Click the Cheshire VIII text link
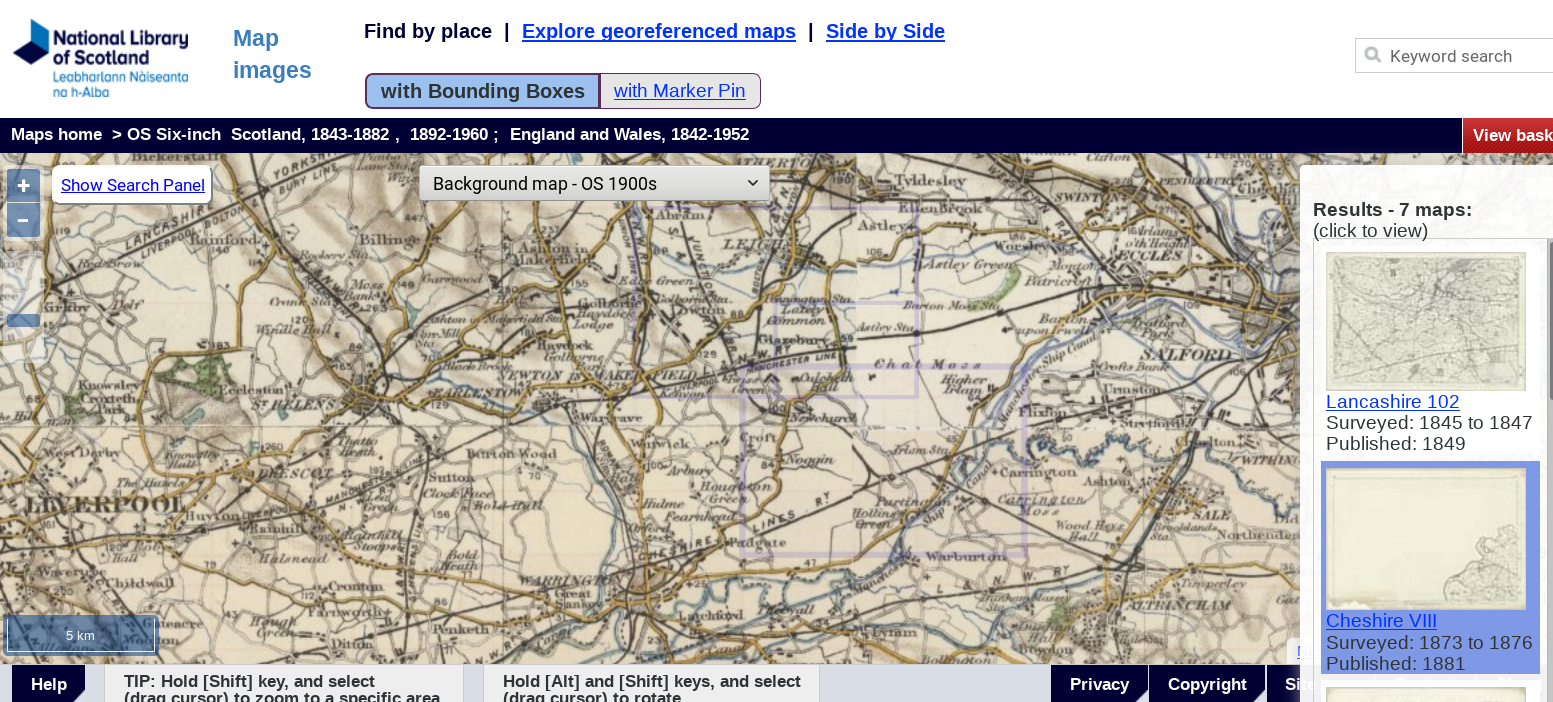1553x702 pixels. pyautogui.click(x=1380, y=620)
